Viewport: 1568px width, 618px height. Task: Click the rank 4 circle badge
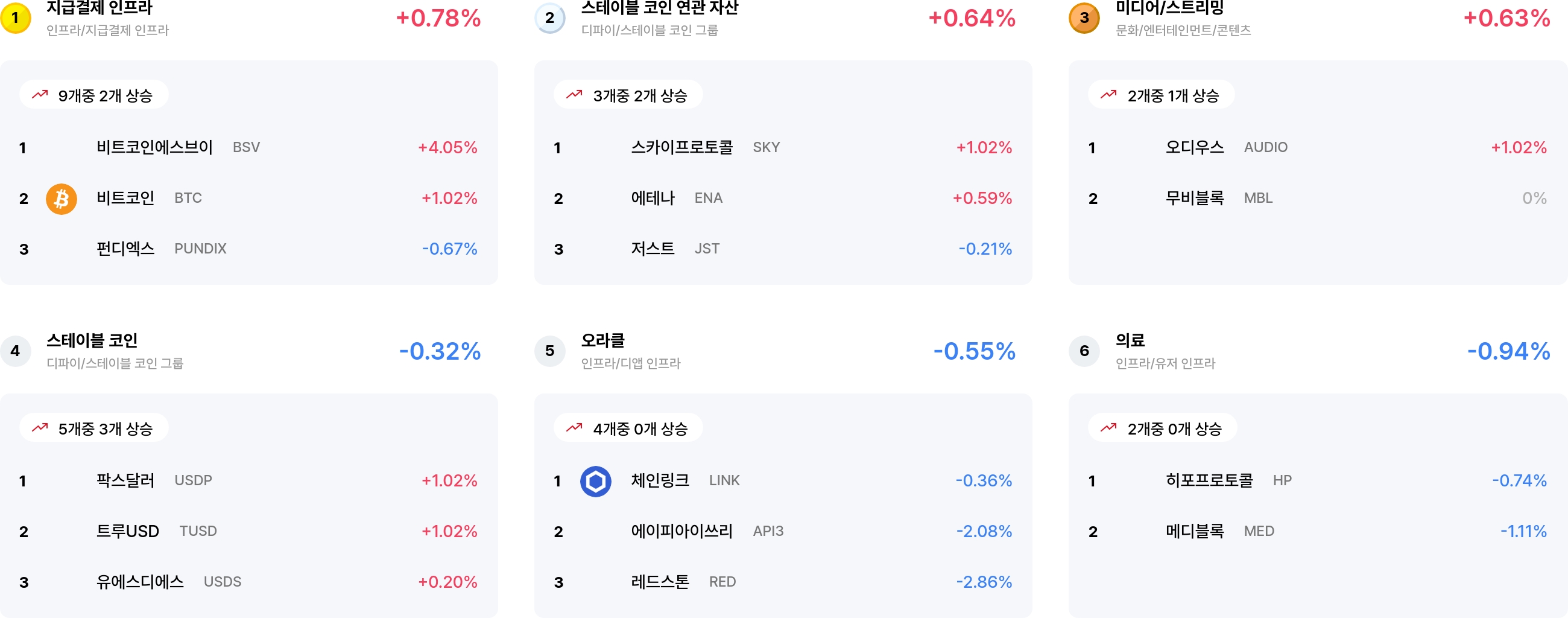(x=16, y=351)
